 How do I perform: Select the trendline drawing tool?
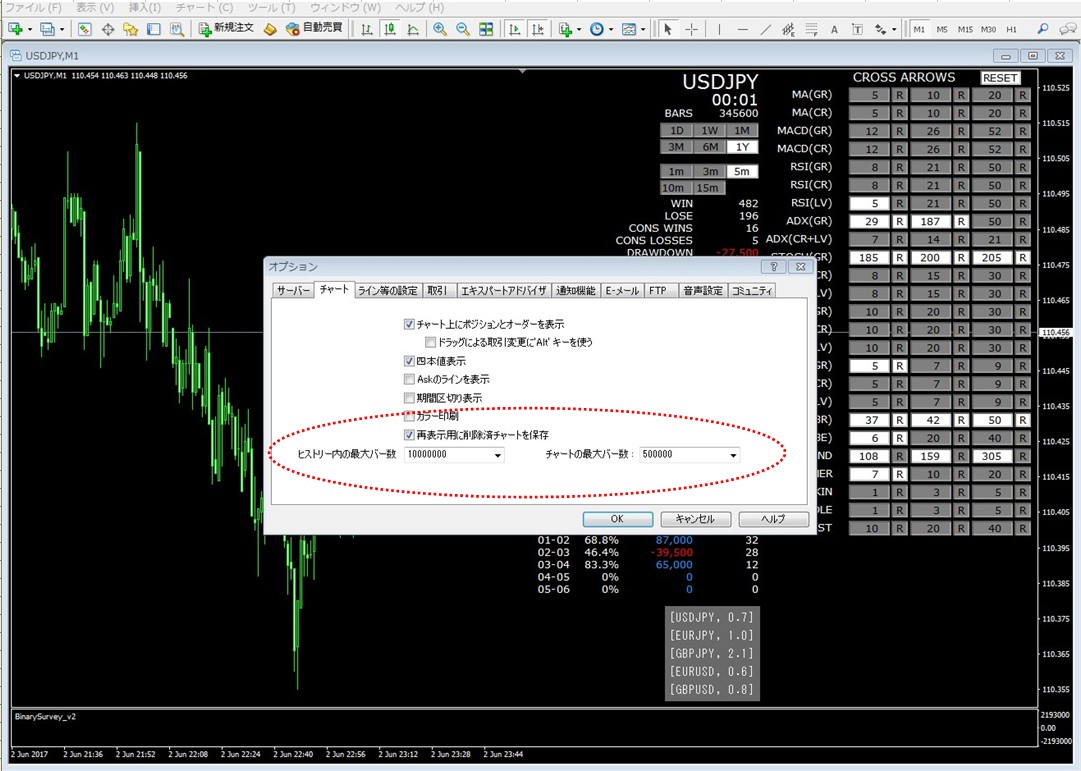[x=766, y=29]
